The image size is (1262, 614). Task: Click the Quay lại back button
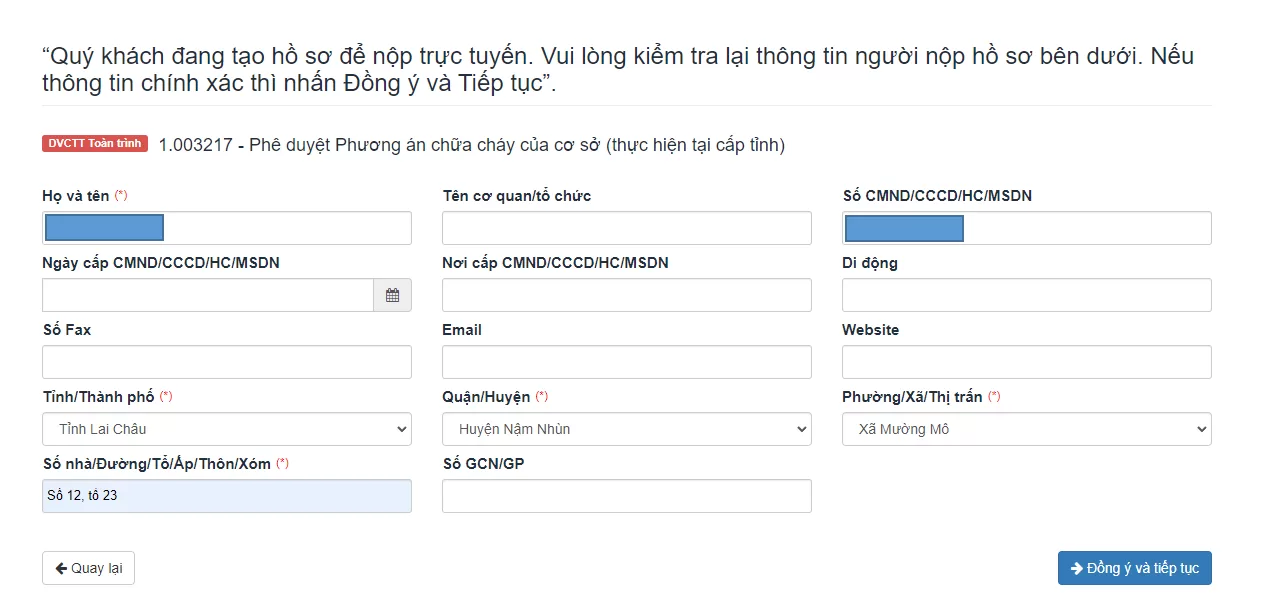click(88, 568)
